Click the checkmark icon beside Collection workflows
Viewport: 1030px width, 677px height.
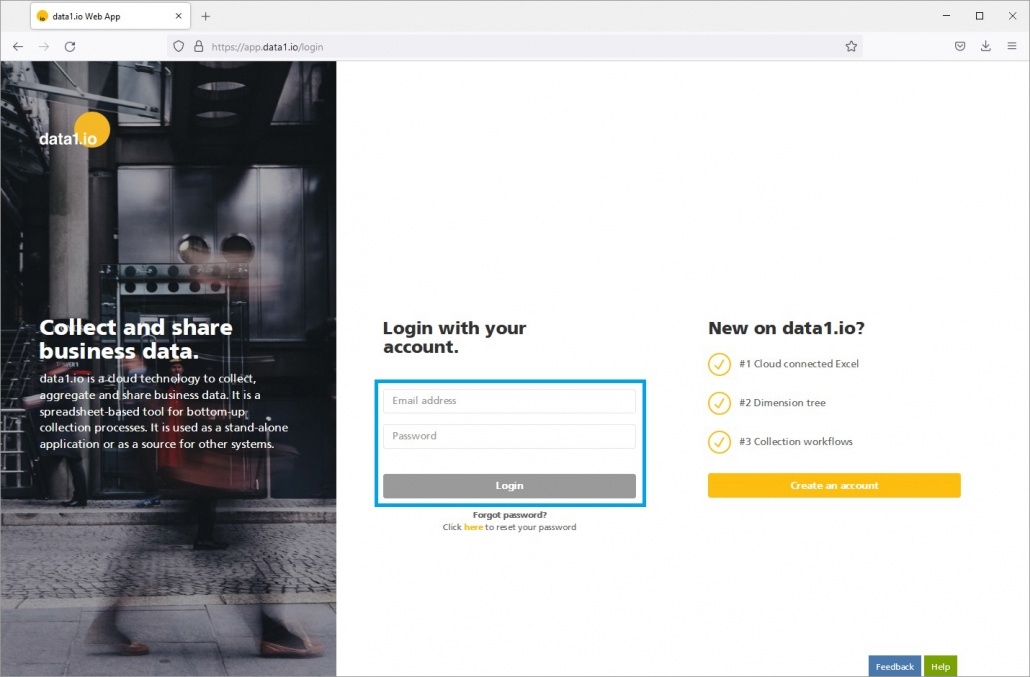[x=719, y=442]
